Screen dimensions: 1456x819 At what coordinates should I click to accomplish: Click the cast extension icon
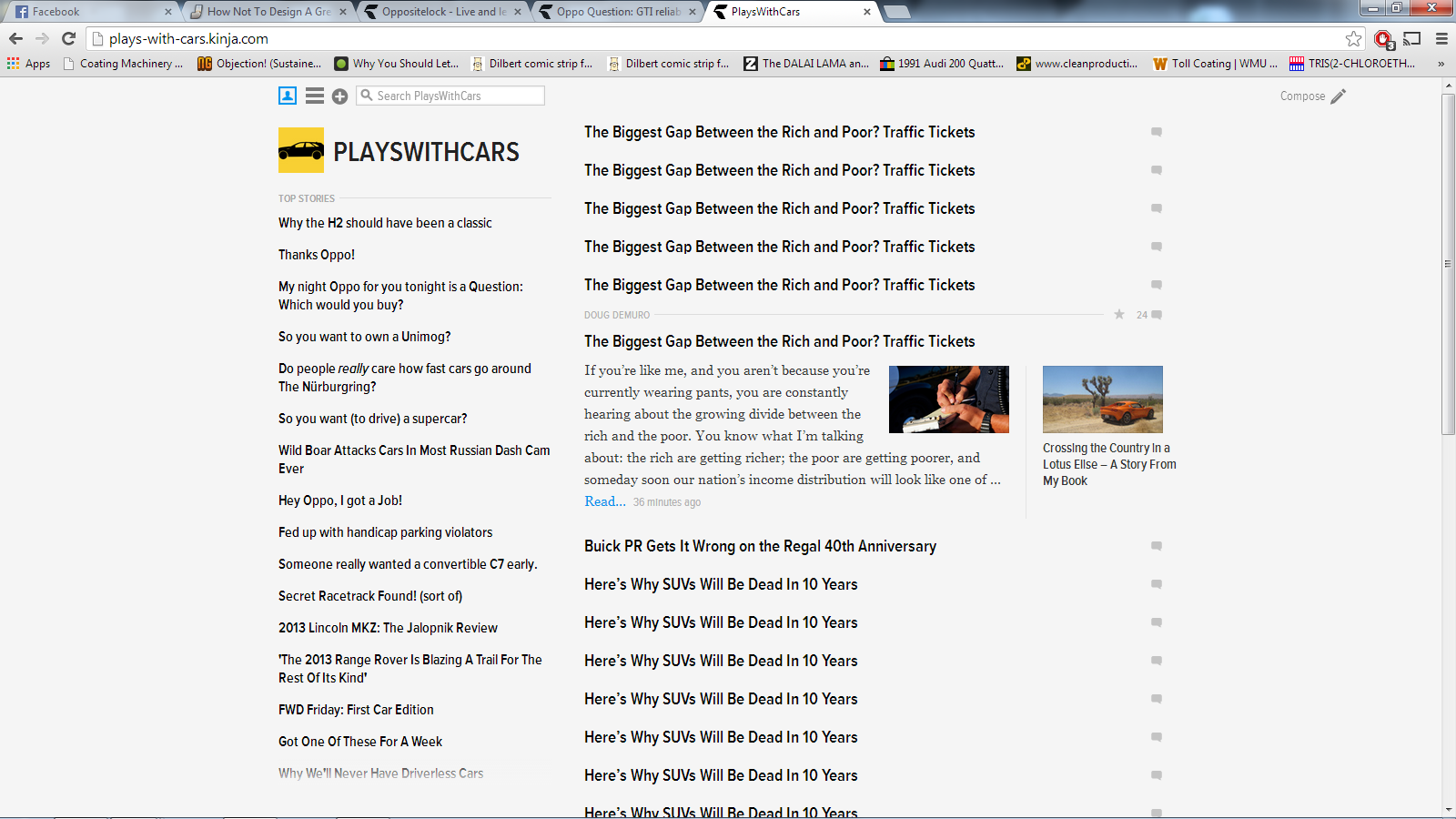tap(1412, 38)
